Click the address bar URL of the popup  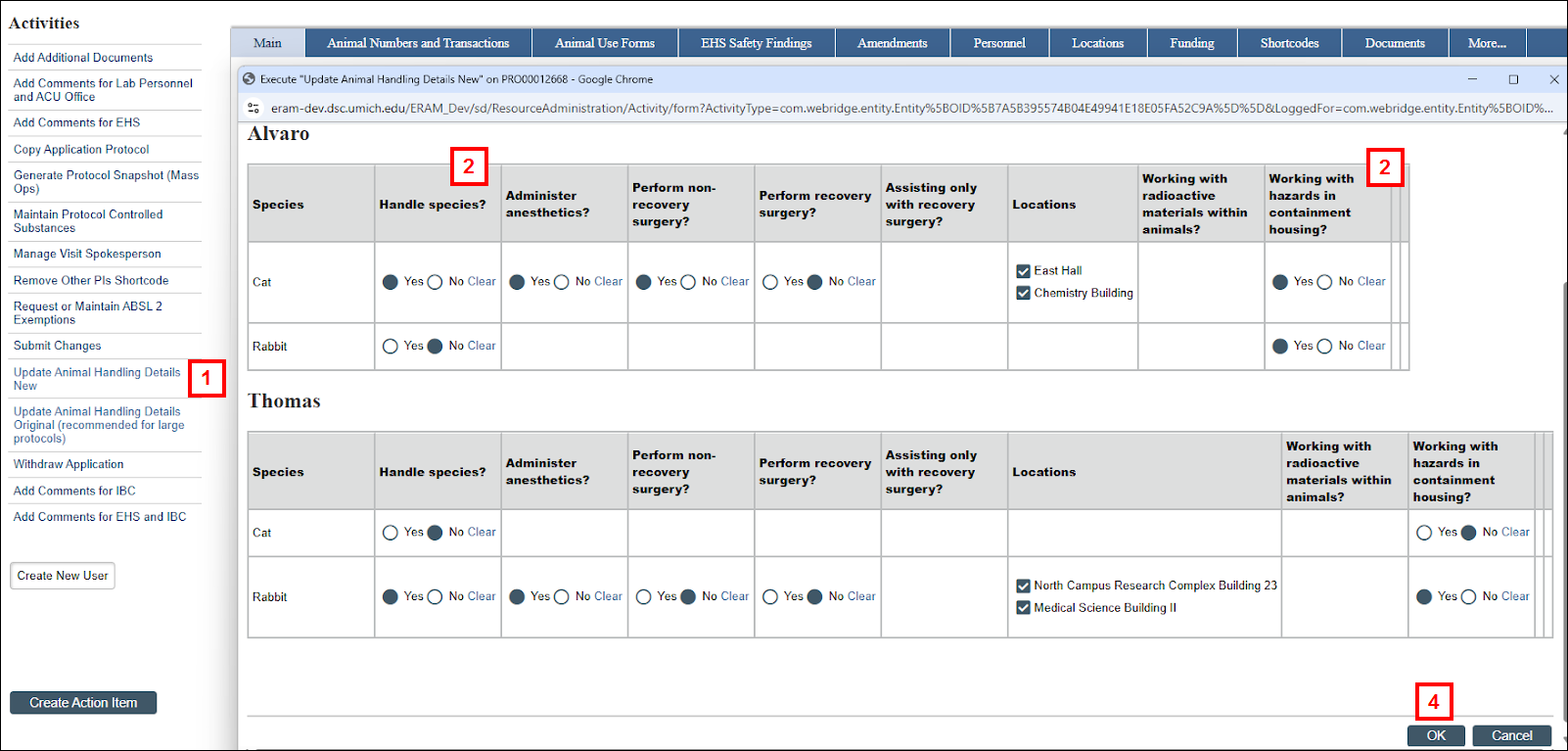911,109
